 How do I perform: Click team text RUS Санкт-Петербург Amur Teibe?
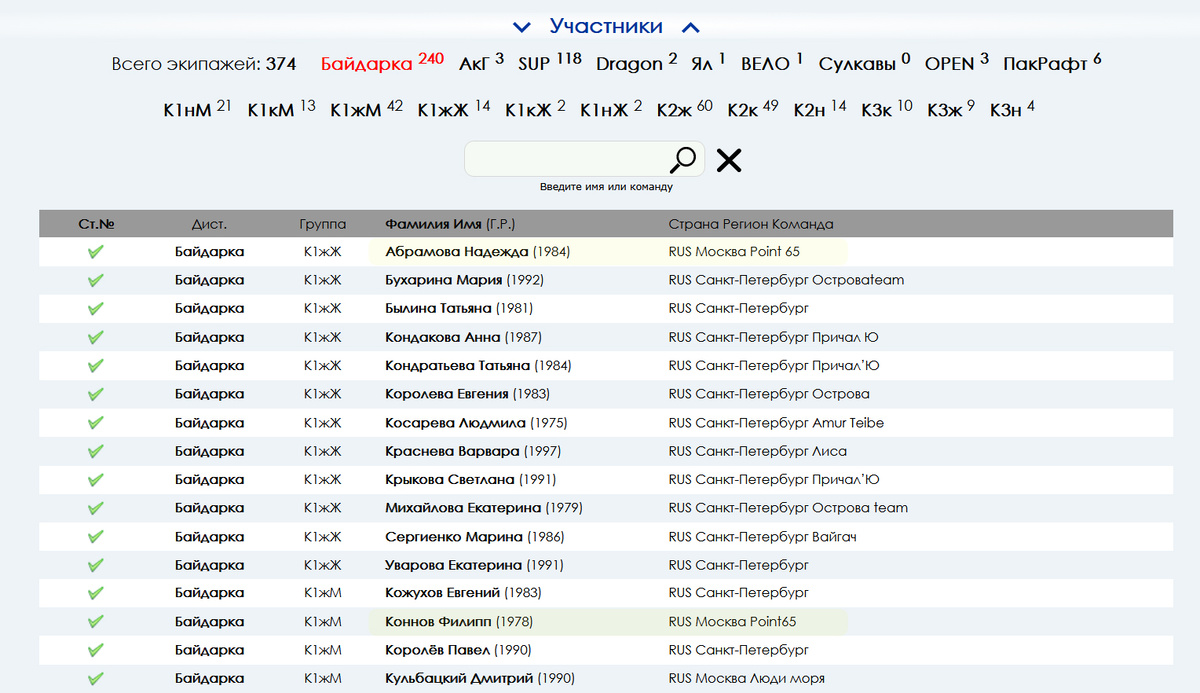click(x=776, y=423)
